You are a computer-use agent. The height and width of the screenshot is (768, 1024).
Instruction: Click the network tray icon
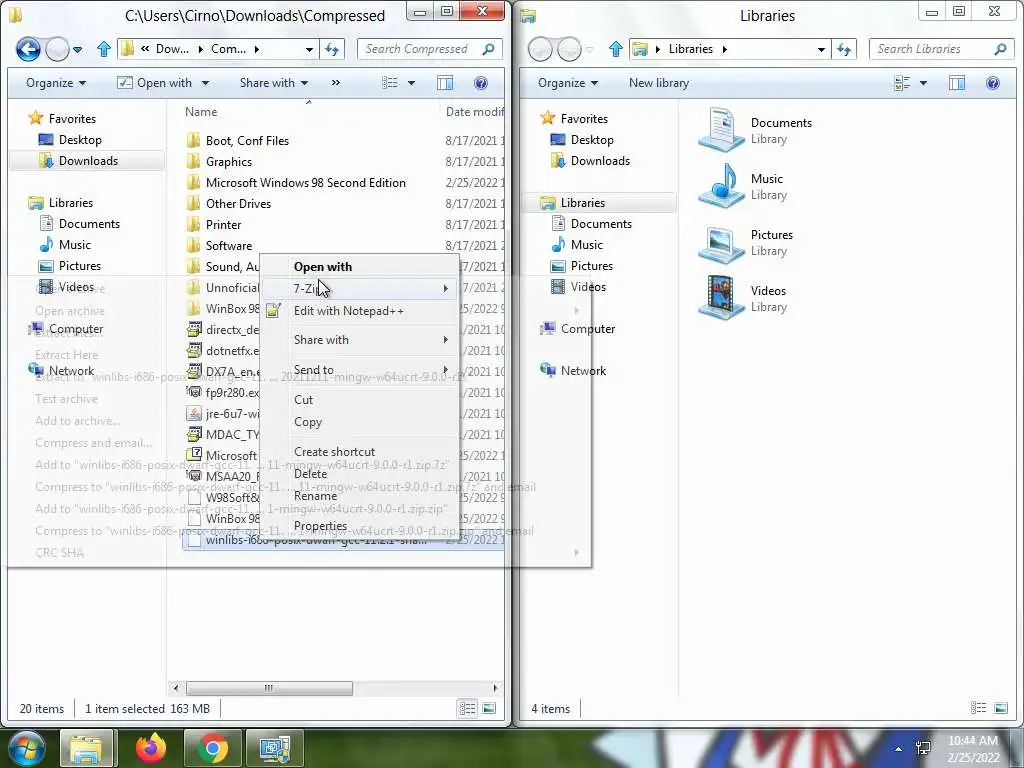pos(923,748)
